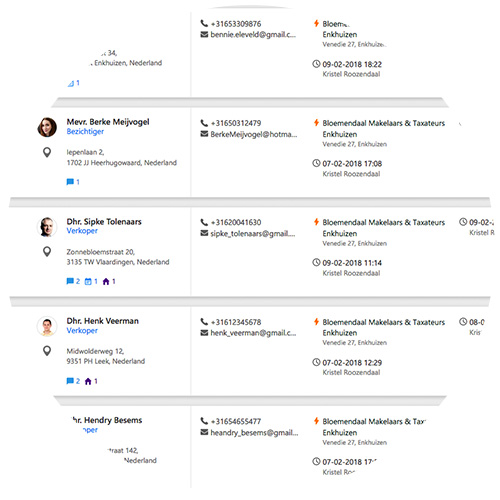Open Sipke Tolenaars' chat messages icon
Viewport: 500px width, 500px height.
pyautogui.click(x=70, y=281)
